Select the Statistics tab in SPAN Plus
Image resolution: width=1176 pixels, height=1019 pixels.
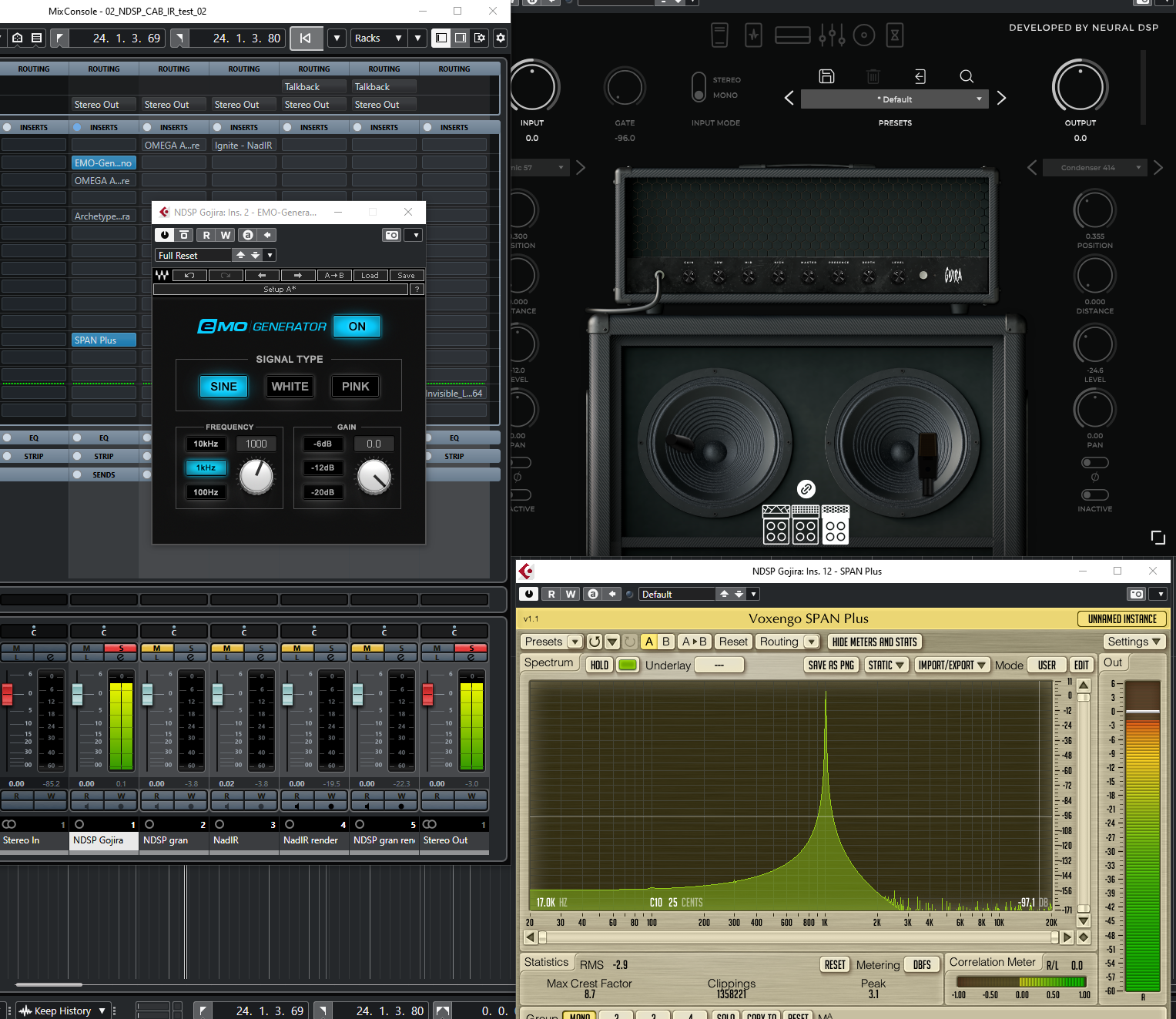[546, 962]
